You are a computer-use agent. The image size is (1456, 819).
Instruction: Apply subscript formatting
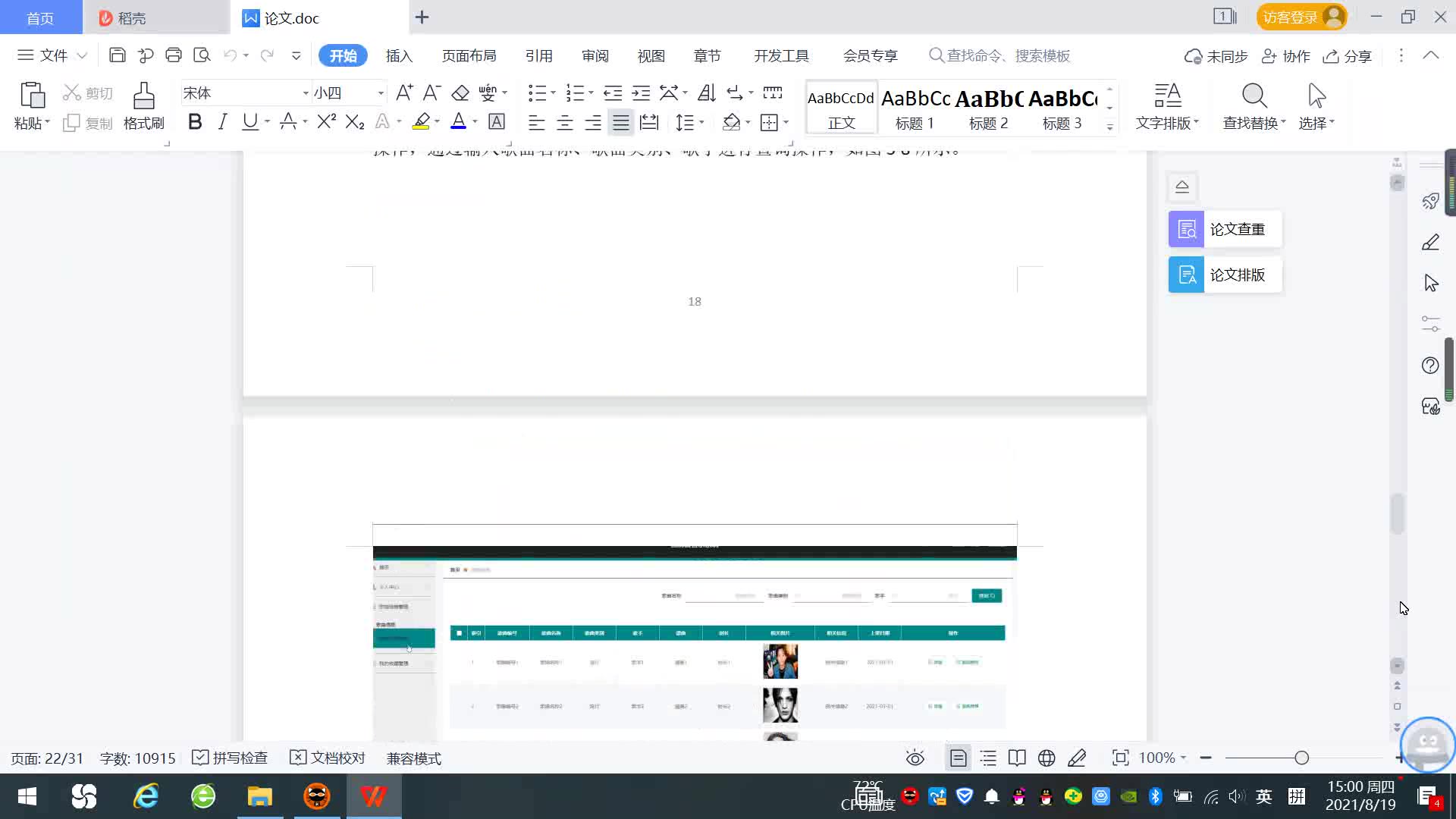tap(355, 121)
